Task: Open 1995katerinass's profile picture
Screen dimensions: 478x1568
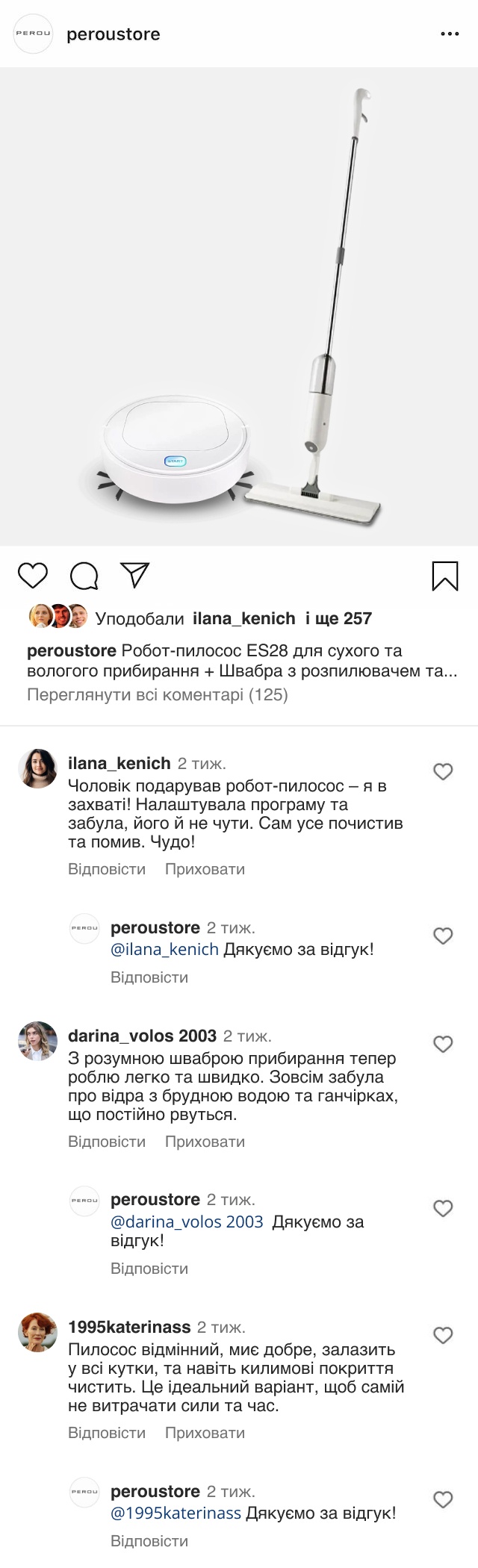Action: click(37, 1332)
